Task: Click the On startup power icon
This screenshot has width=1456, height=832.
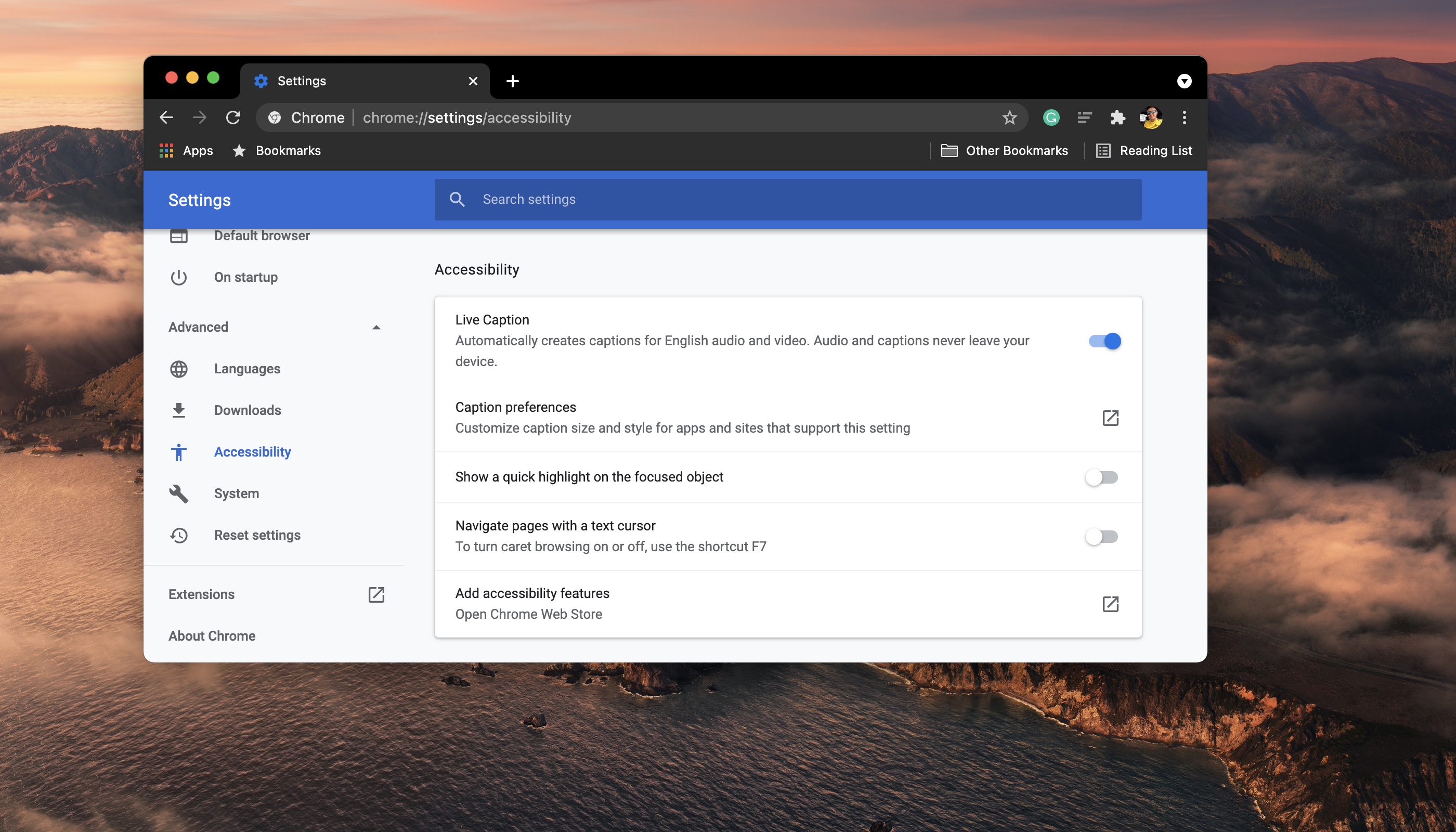Action: pyautogui.click(x=179, y=277)
